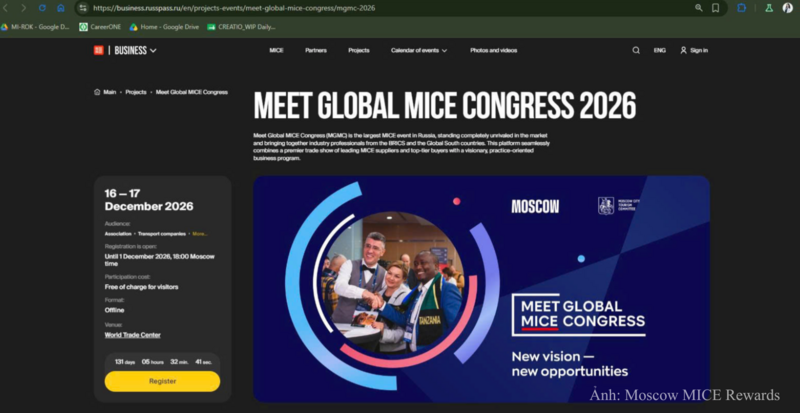Open the Projects menu item
The height and width of the screenshot is (413, 800).
click(359, 51)
